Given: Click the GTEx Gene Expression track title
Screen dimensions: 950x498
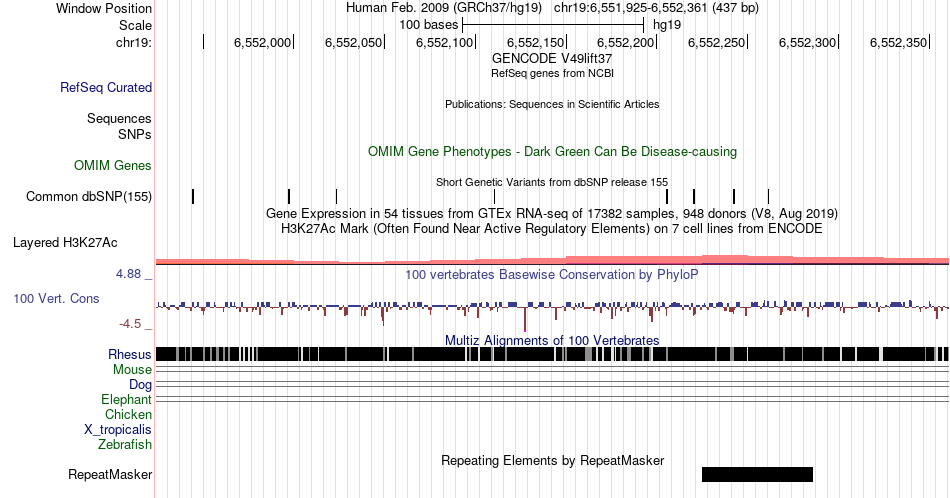Looking at the screenshot, I should click(x=552, y=213).
